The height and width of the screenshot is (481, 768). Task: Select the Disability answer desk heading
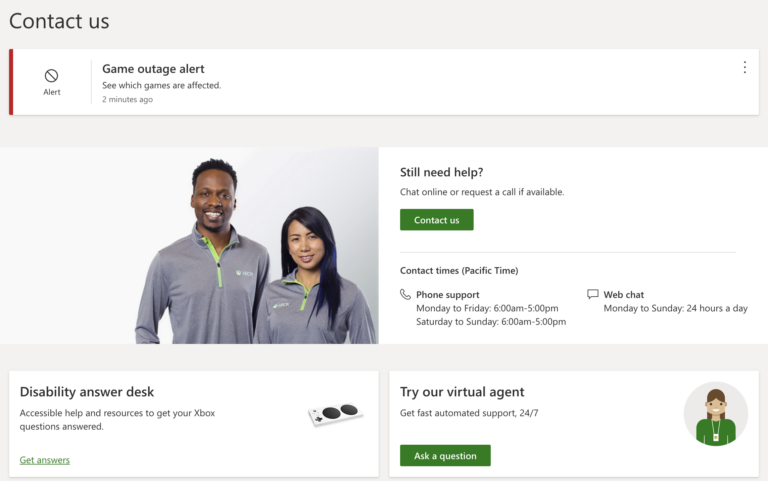click(x=87, y=392)
